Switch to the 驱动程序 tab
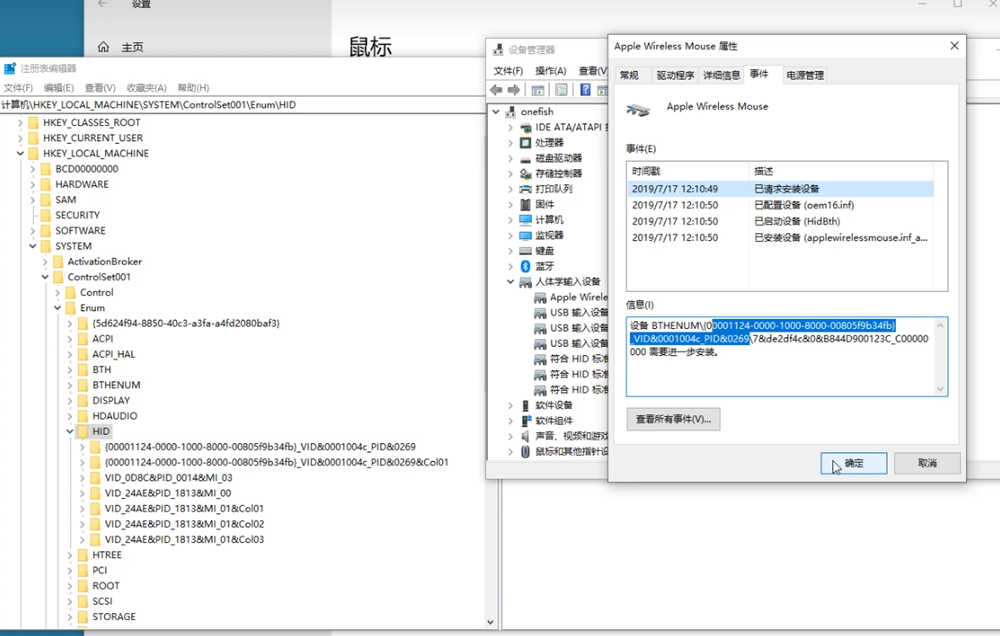This screenshot has width=1000, height=636. tap(674, 75)
